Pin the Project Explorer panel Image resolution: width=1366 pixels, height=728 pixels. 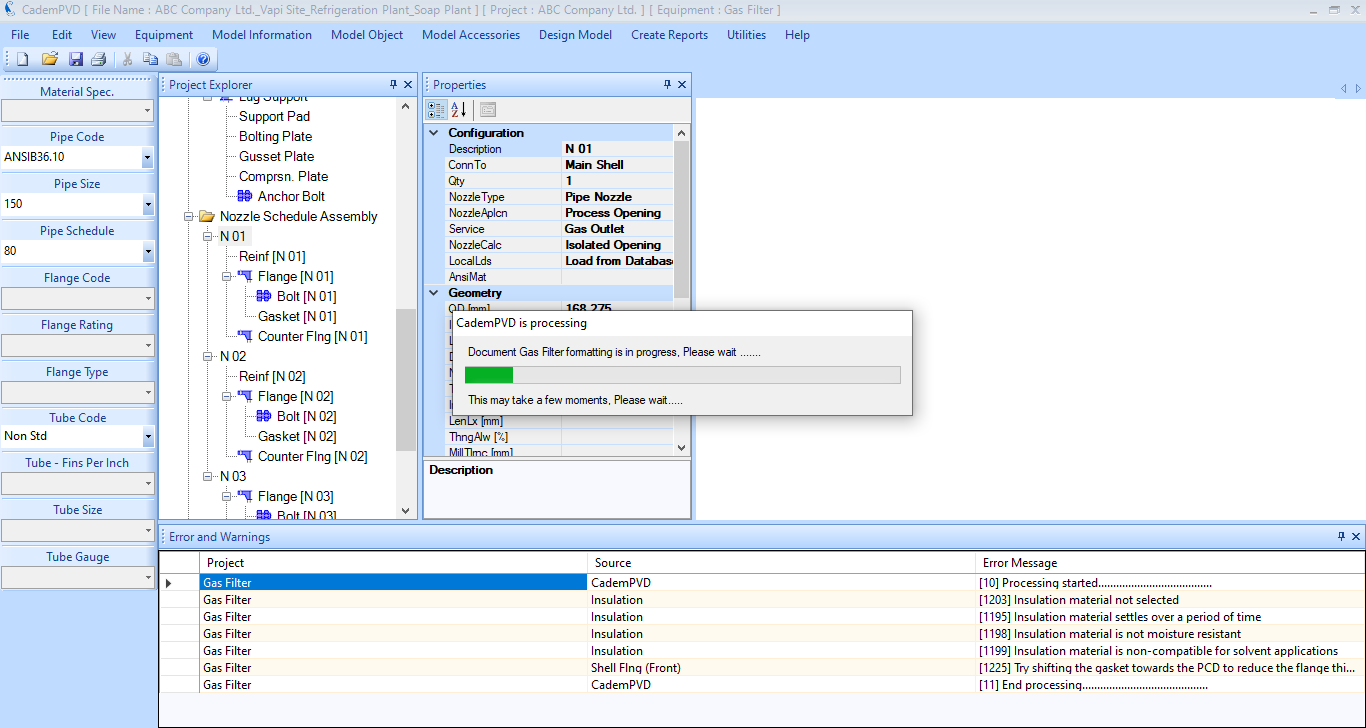pyautogui.click(x=393, y=85)
